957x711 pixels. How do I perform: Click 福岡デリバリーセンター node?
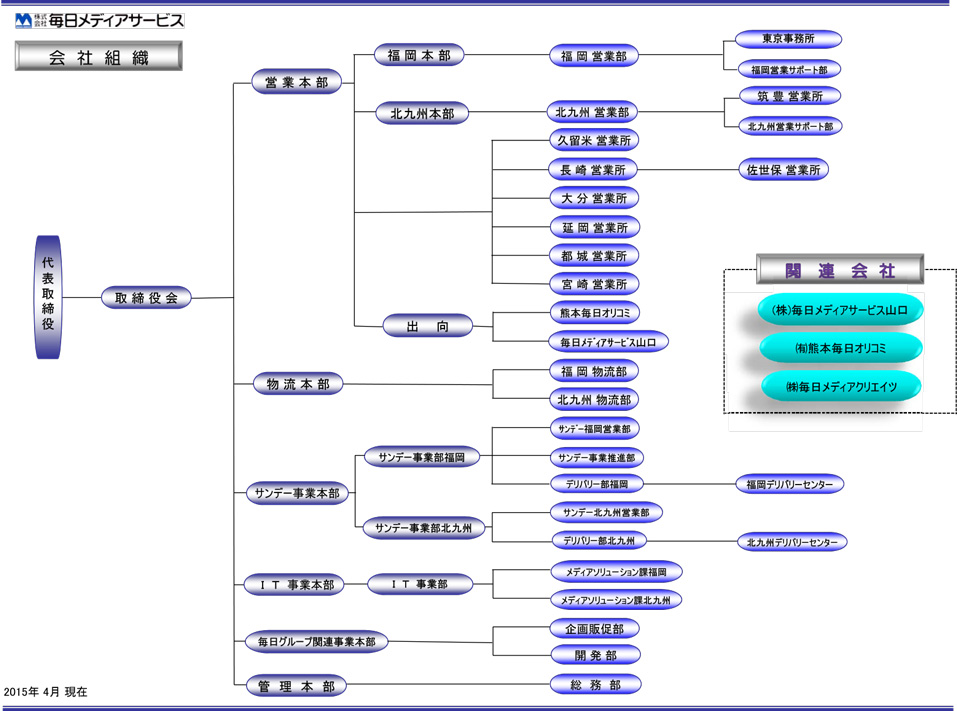tap(790, 484)
